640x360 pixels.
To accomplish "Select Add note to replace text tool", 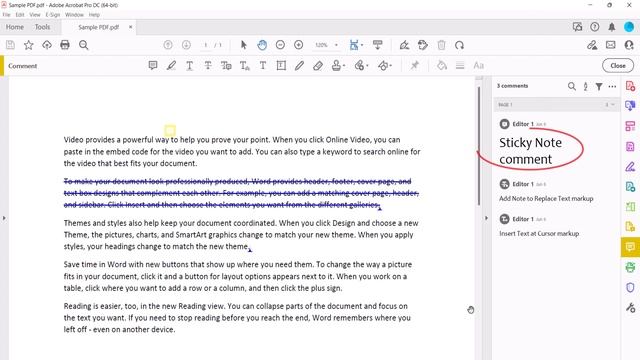I will [226, 65].
